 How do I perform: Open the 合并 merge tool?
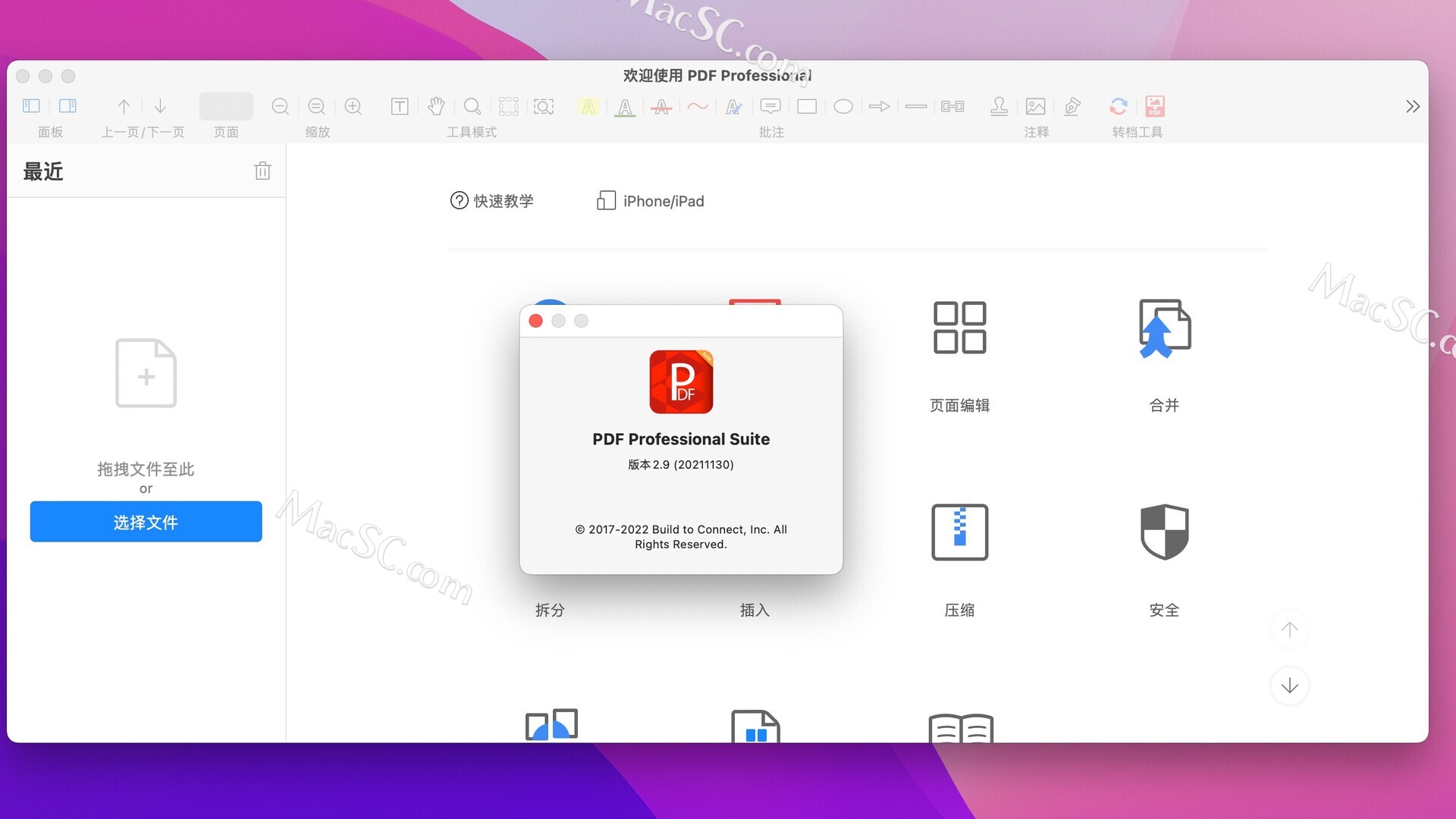click(1164, 328)
